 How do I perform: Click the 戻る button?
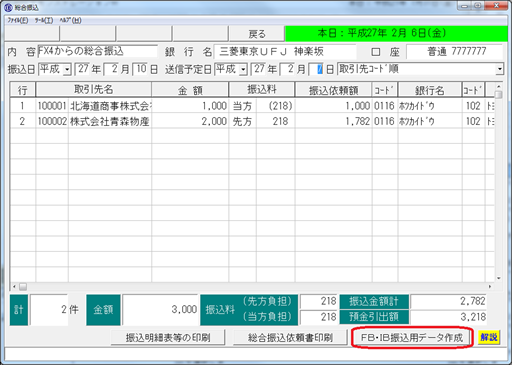click(x=257, y=34)
